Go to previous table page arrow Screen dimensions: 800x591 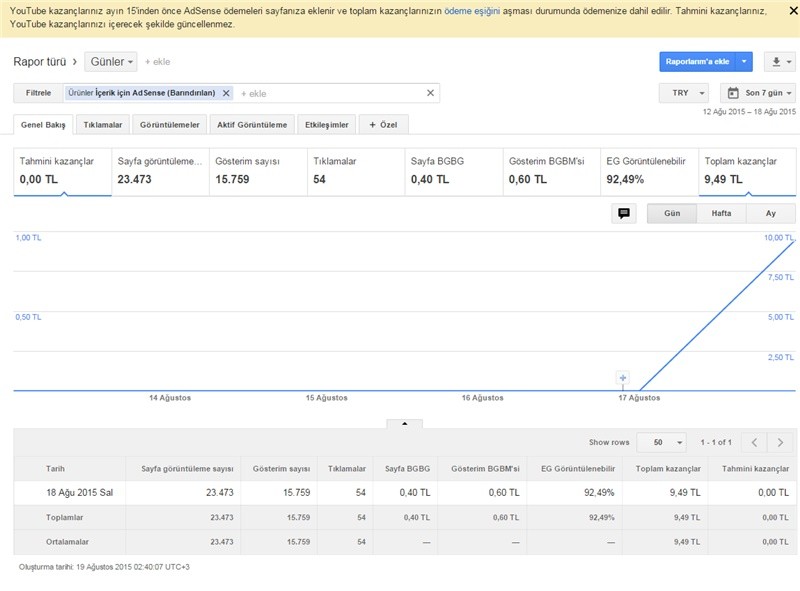tap(755, 442)
